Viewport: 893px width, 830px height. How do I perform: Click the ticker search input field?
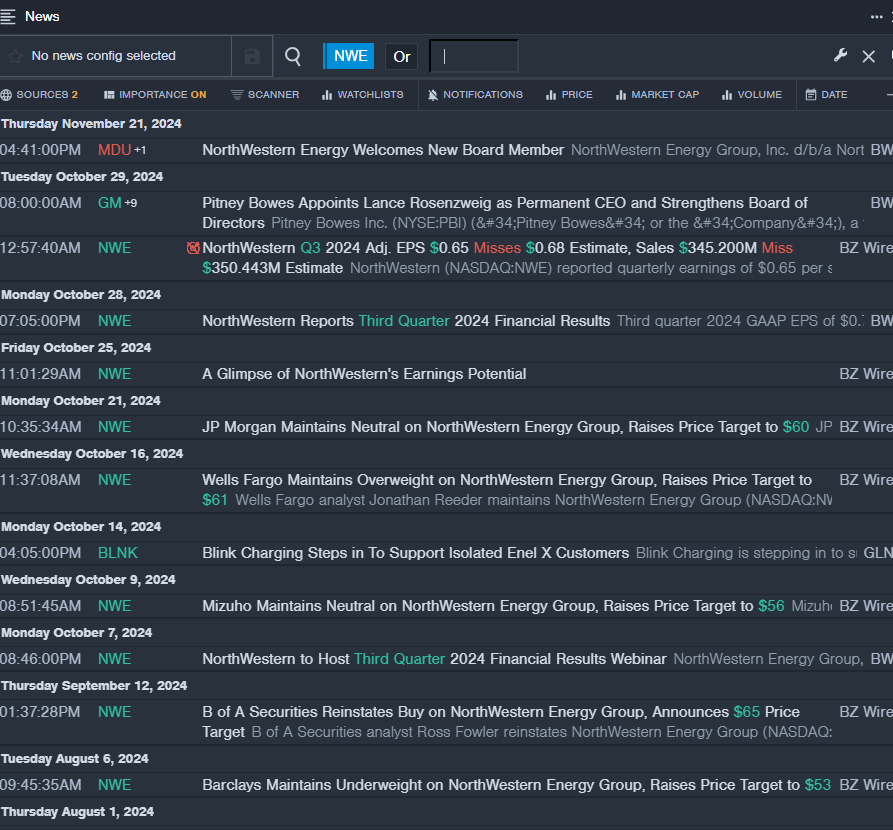[x=474, y=57]
